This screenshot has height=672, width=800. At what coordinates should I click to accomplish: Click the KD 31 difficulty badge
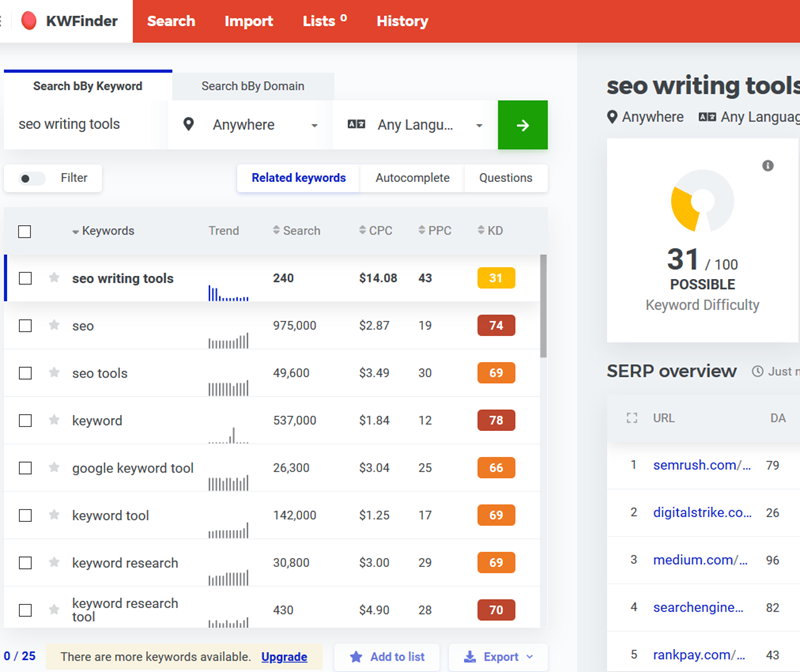(496, 278)
